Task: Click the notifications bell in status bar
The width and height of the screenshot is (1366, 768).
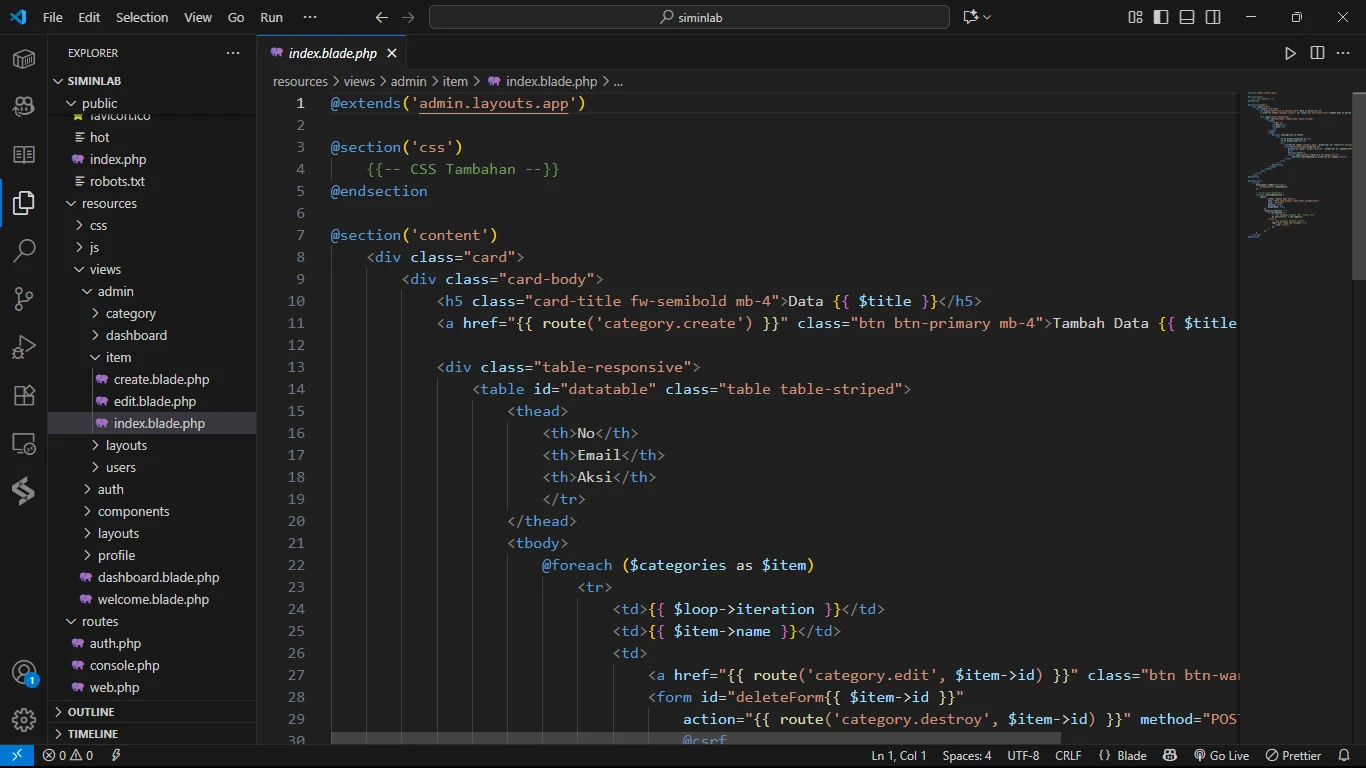Action: pos(1345,756)
